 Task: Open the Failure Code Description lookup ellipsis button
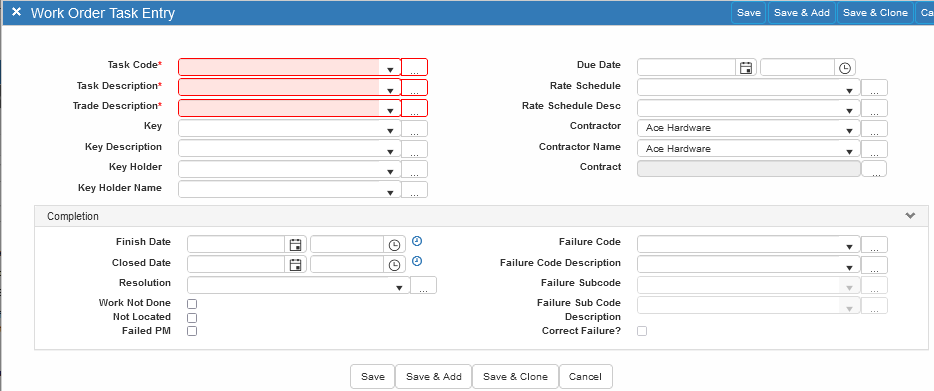click(874, 265)
